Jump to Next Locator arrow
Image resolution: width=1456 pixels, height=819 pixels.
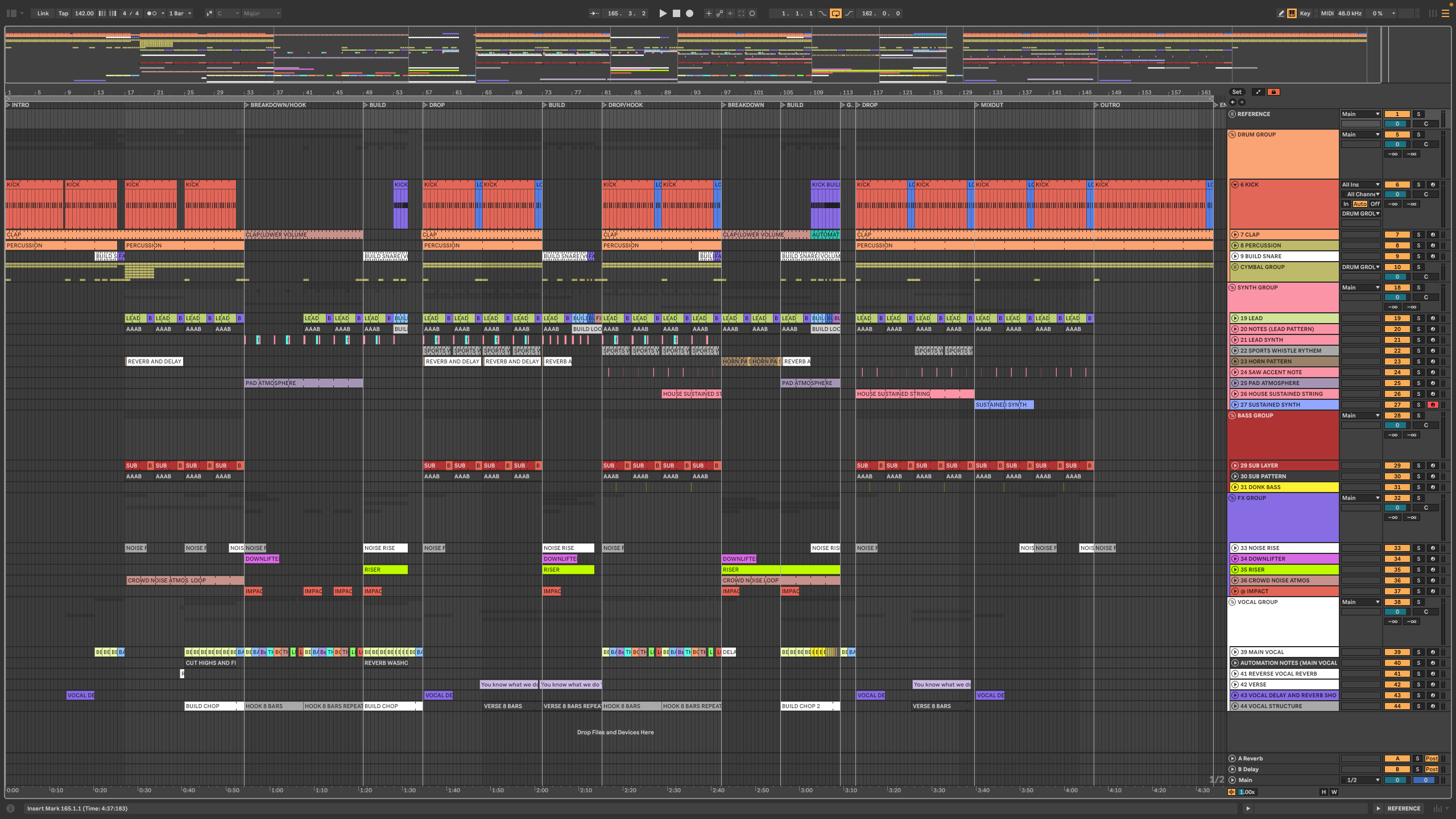point(1242,102)
